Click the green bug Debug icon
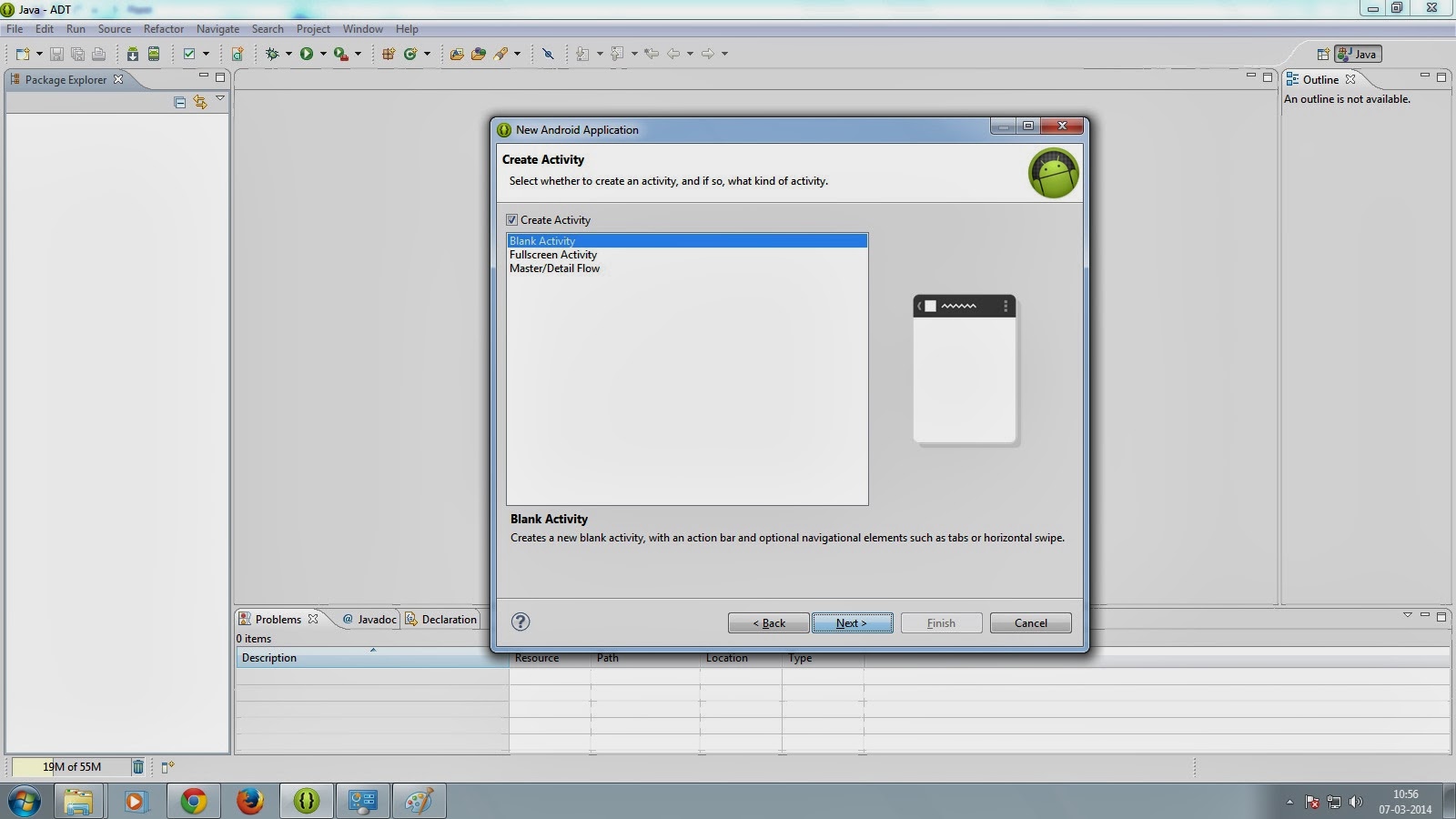Screen dimensions: 1456x819 tap(272, 54)
